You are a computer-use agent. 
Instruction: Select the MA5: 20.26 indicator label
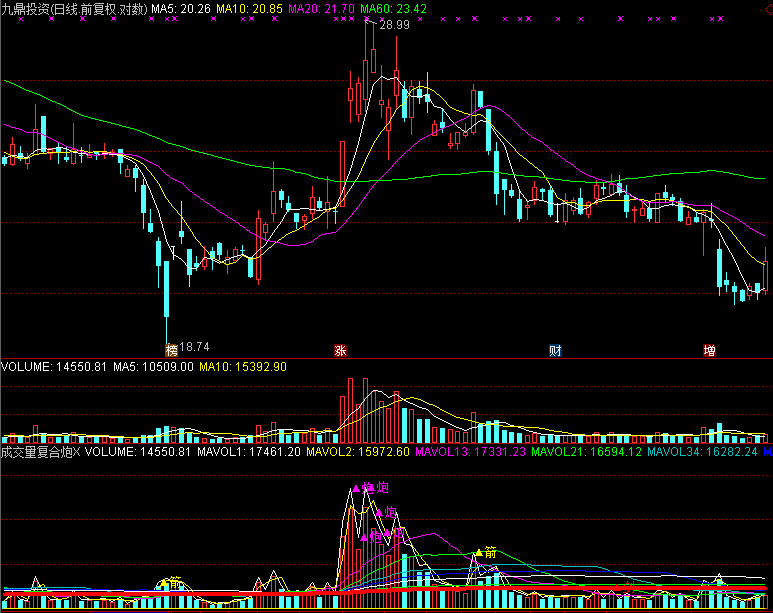pyautogui.click(x=181, y=8)
